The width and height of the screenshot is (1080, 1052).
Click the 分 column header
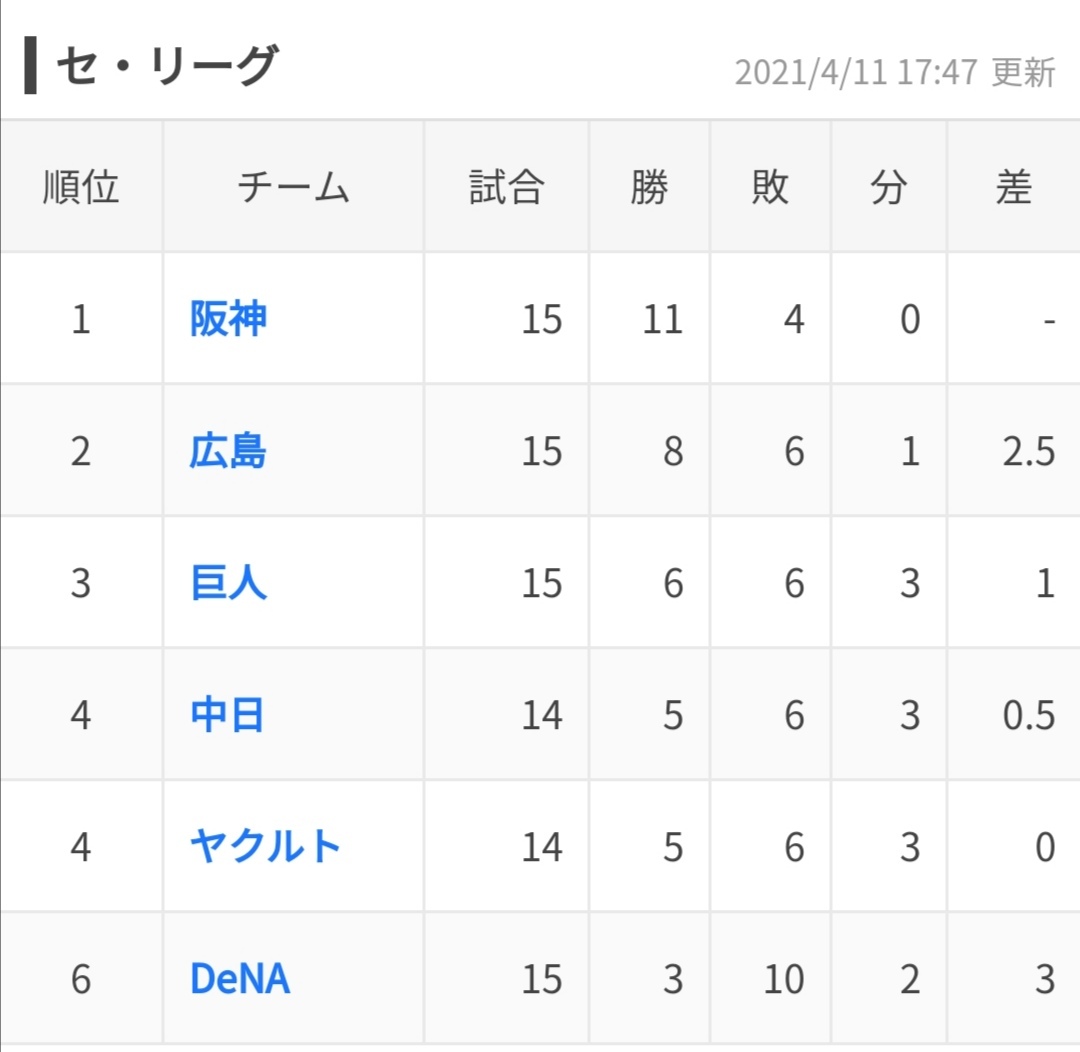(x=888, y=187)
